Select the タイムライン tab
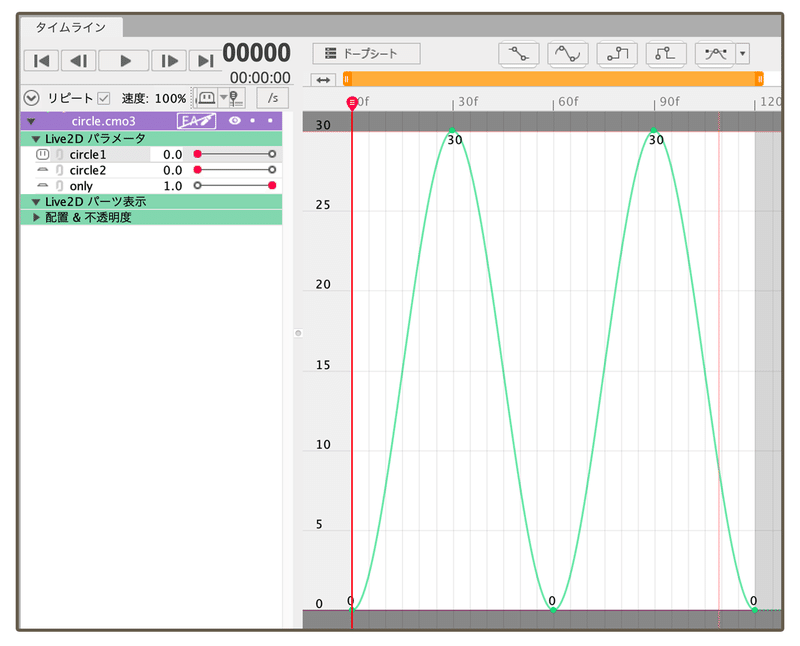This screenshot has height=646, width=800. pos(71,27)
